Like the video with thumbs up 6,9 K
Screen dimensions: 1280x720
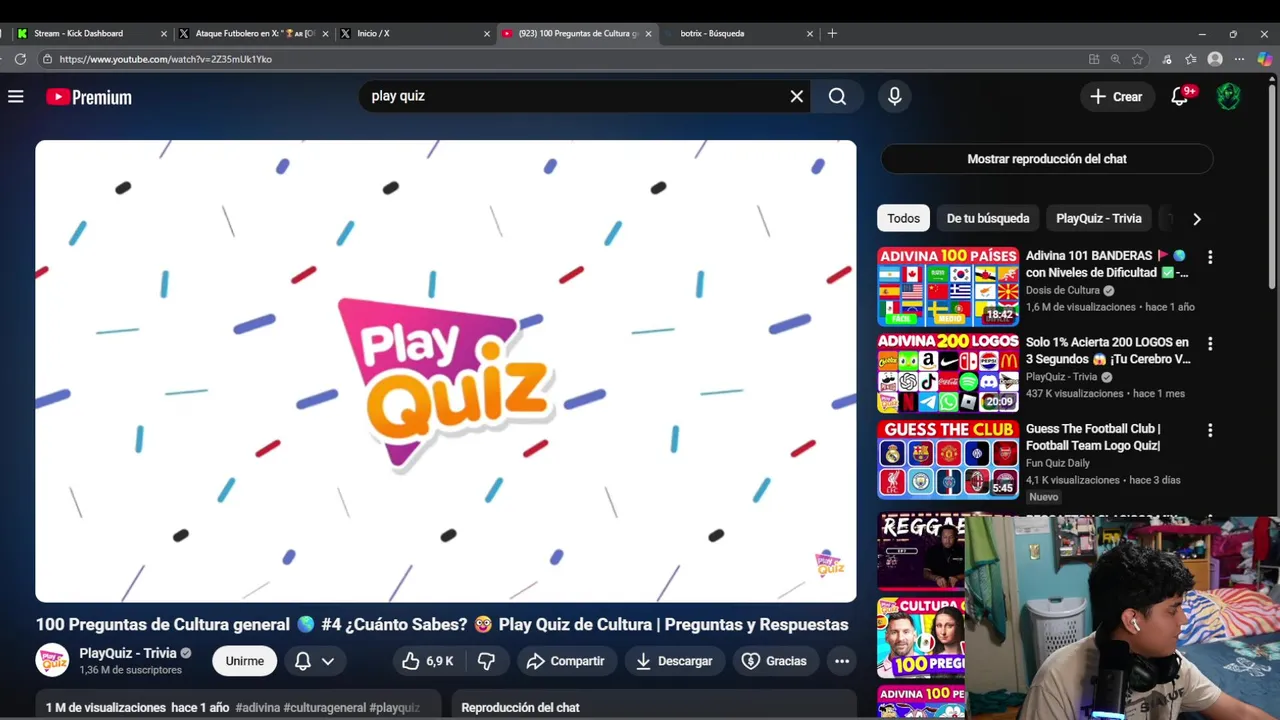coord(428,661)
